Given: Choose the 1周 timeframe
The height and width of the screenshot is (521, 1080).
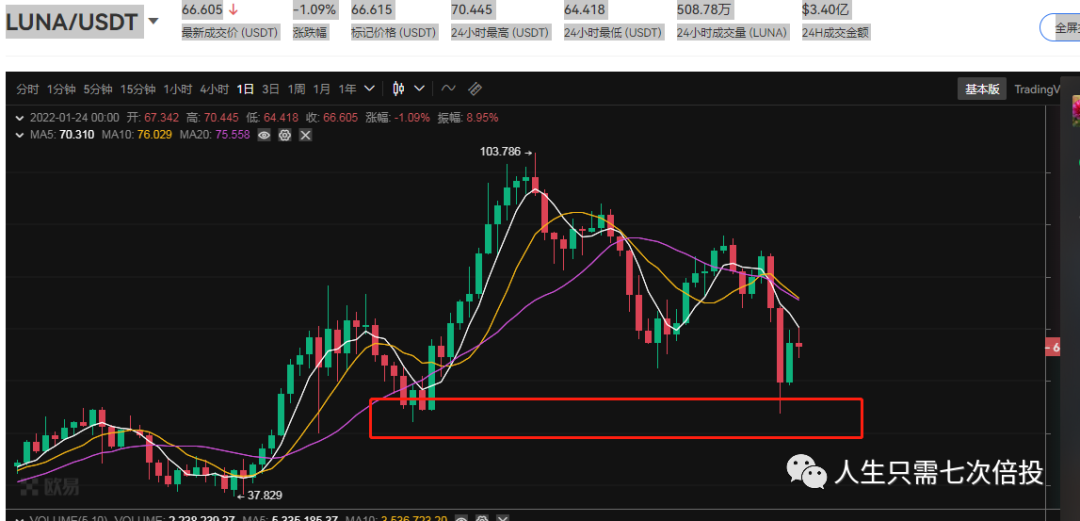Looking at the screenshot, I should click(296, 89).
